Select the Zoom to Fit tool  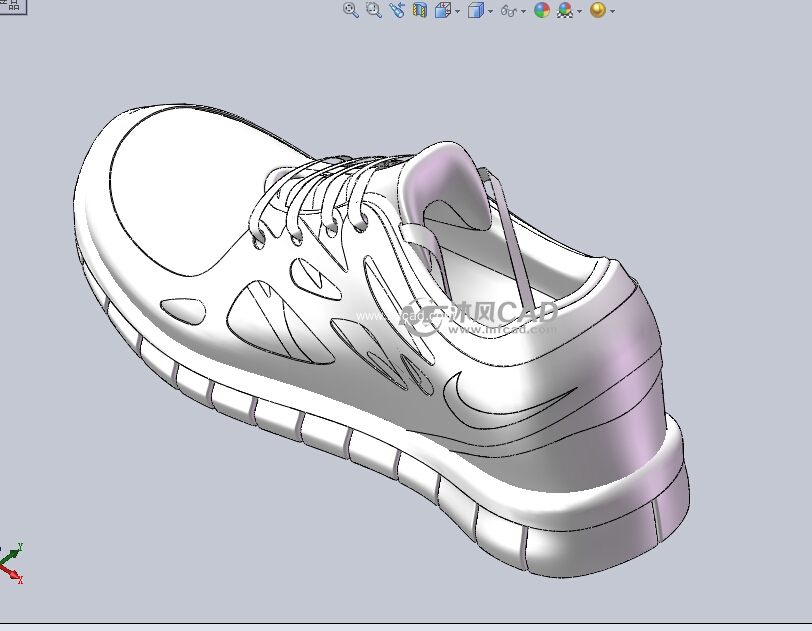tap(350, 10)
